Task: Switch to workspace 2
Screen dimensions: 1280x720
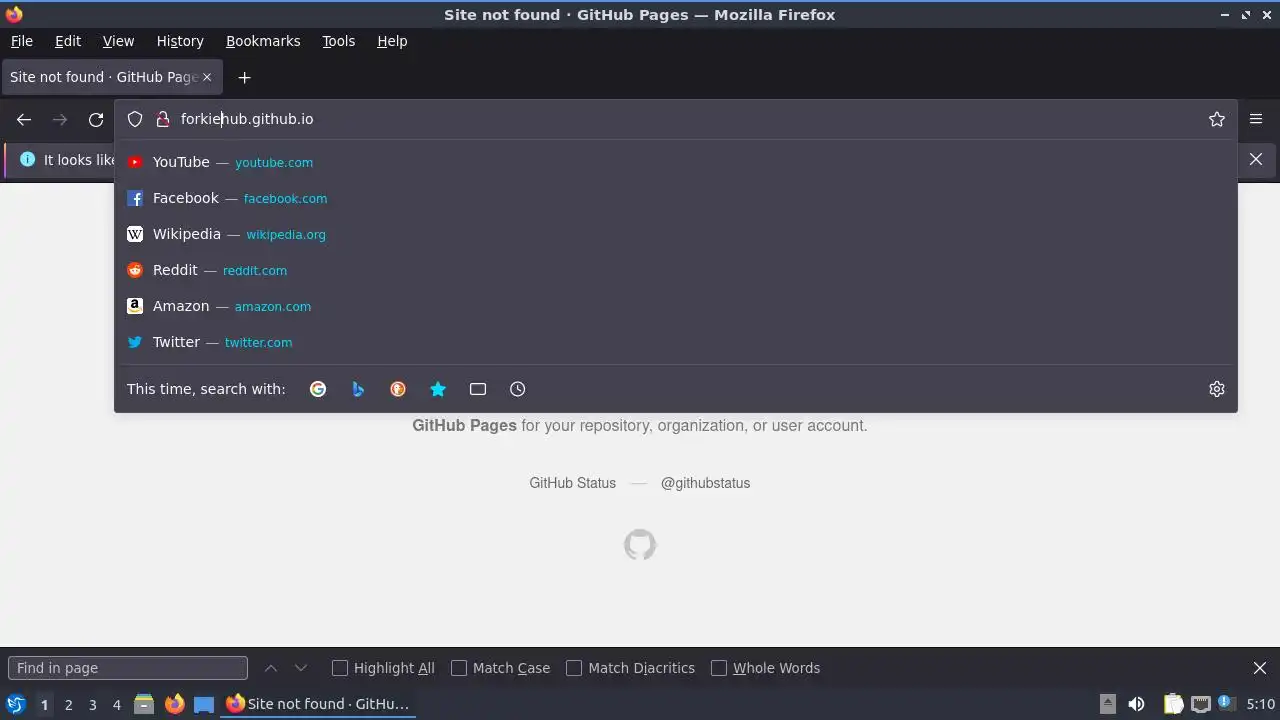Action: [x=68, y=705]
